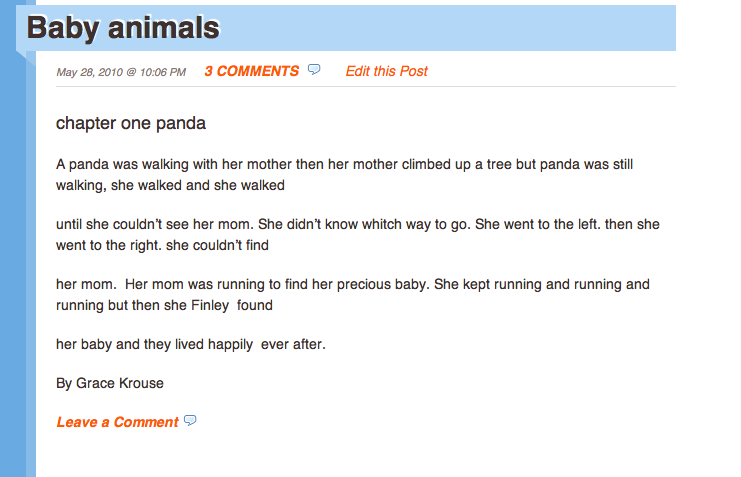This screenshot has width=741, height=477.
Task: Click the words 'ever after.' in the story
Action: click(293, 344)
